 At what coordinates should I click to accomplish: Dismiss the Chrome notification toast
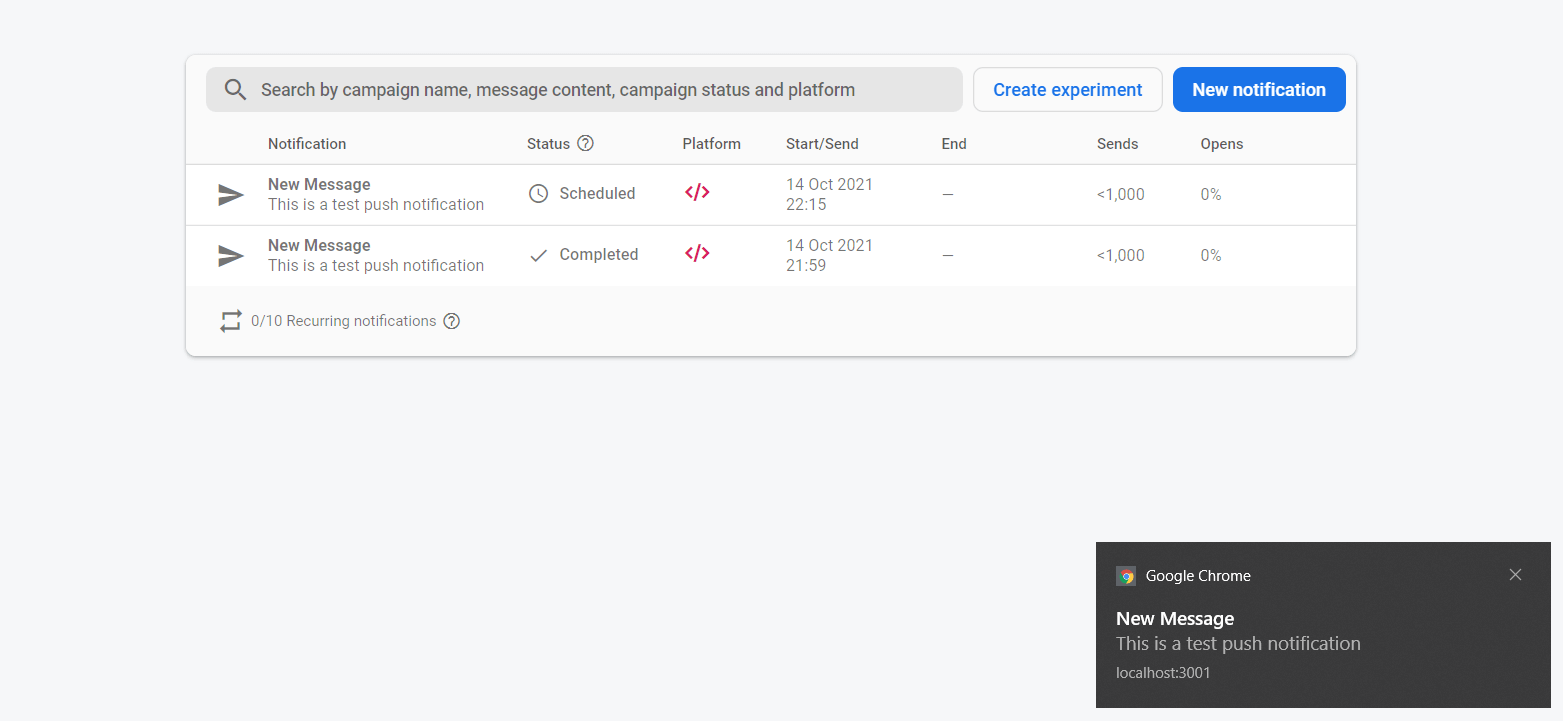(1515, 574)
